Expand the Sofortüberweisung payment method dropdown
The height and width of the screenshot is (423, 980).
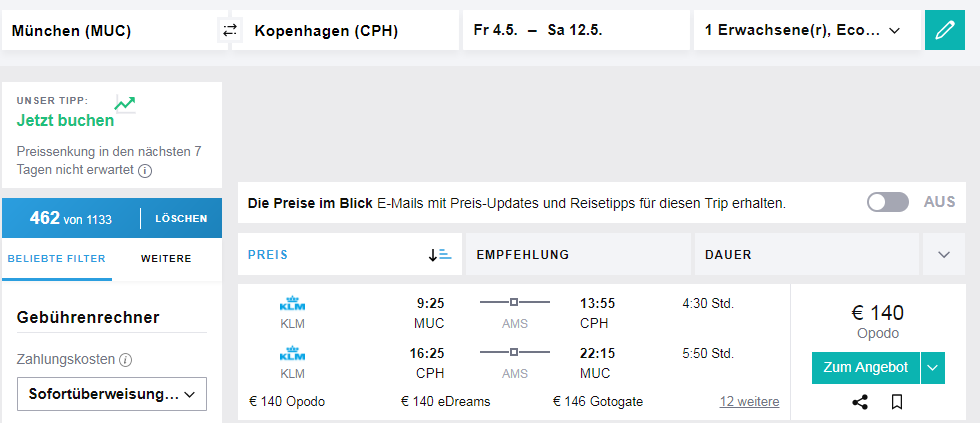tap(112, 394)
